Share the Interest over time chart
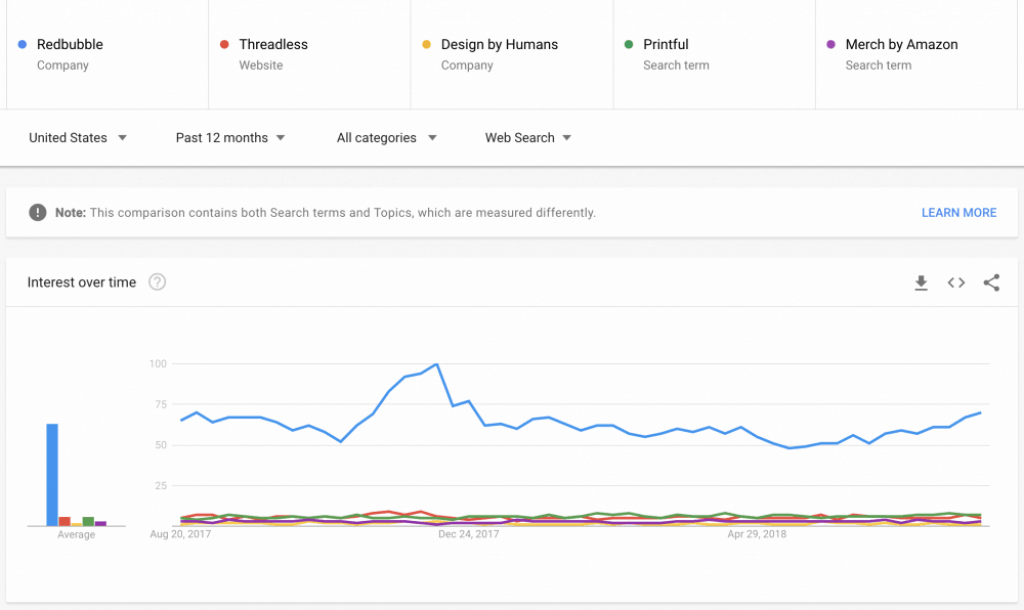The height and width of the screenshot is (610, 1024). point(991,283)
